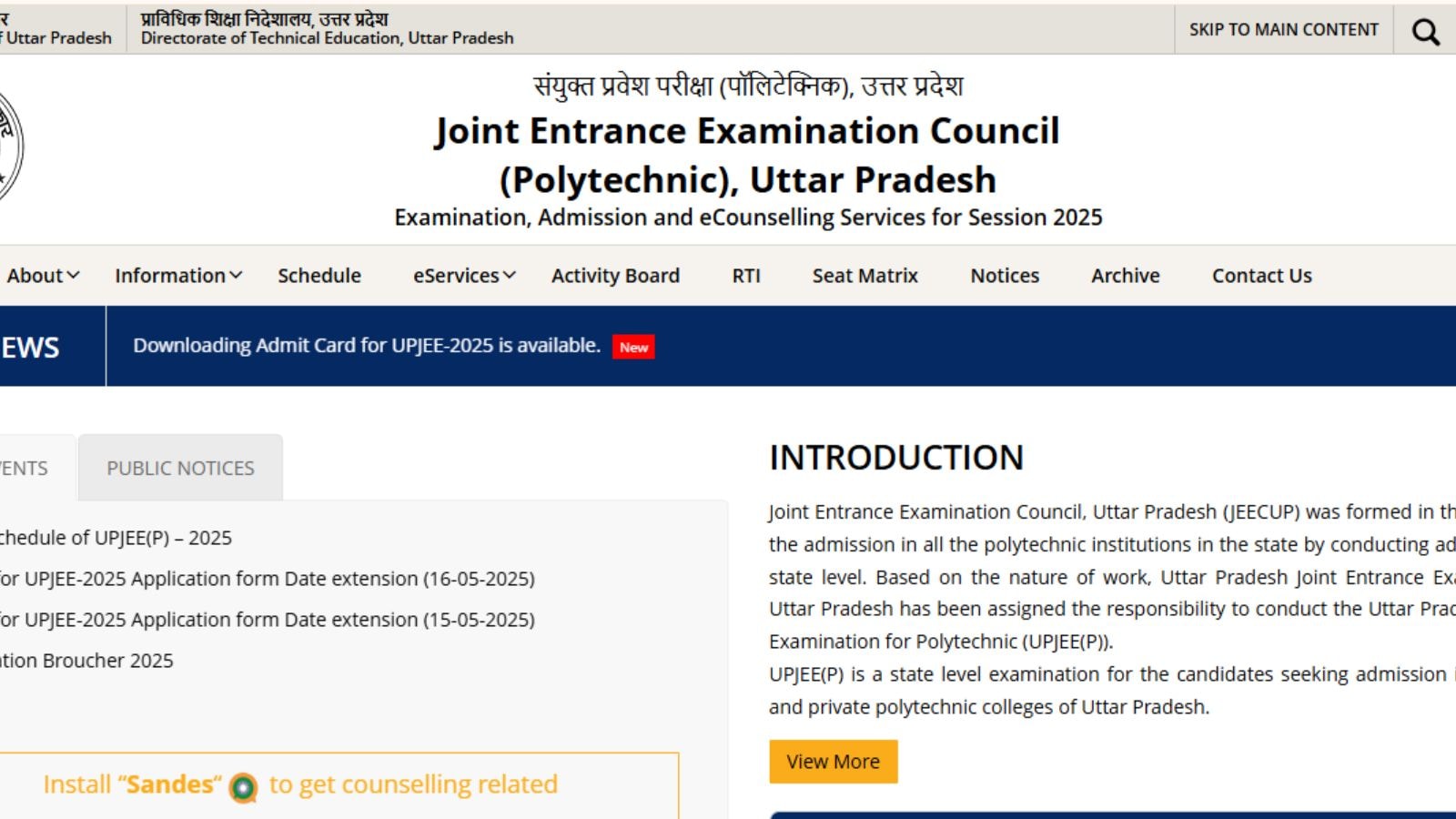Open the Contact Us page
This screenshot has width=1456, height=819.
1262,276
